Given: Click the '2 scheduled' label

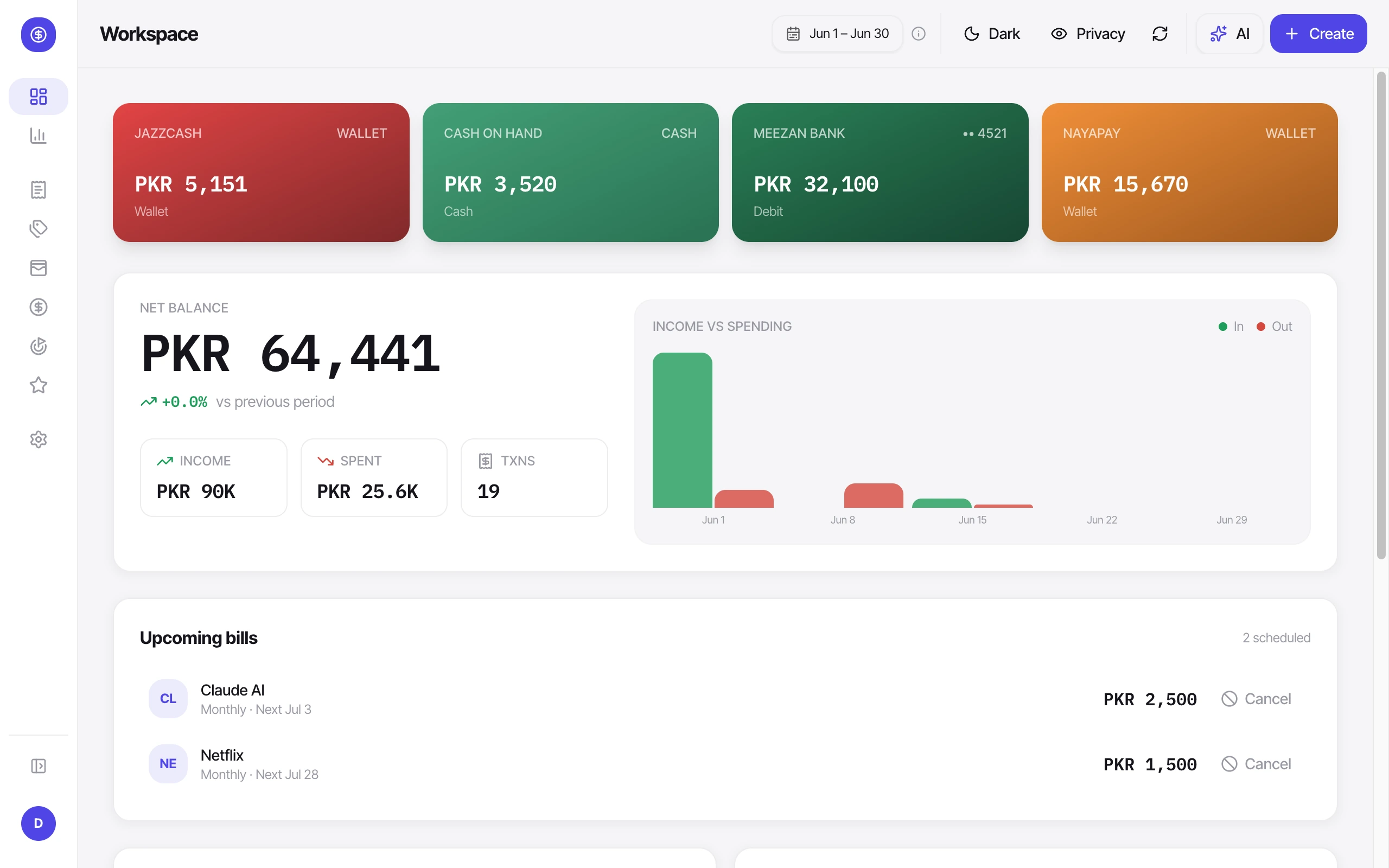Looking at the screenshot, I should click(x=1277, y=638).
